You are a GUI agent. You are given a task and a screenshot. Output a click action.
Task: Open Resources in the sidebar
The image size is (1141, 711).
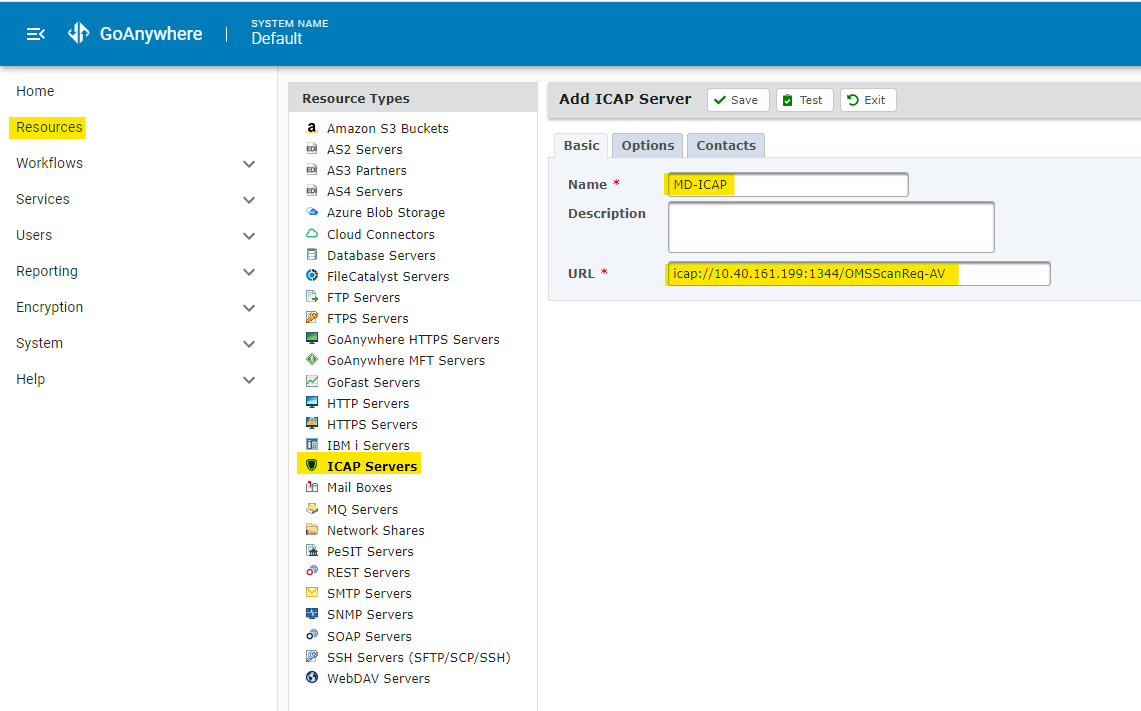coord(49,127)
